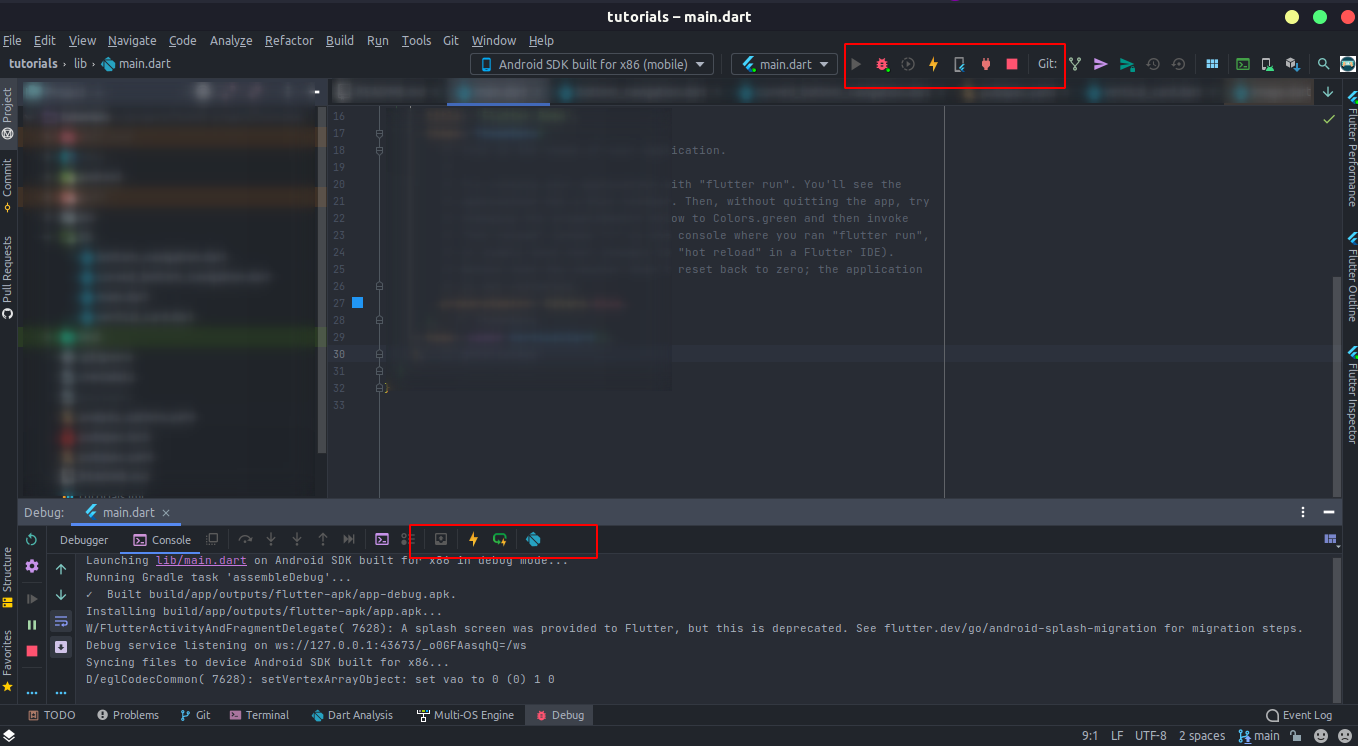Open the SDK Manager from the toolbar
This screenshot has height=746, width=1358.
(x=1291, y=63)
